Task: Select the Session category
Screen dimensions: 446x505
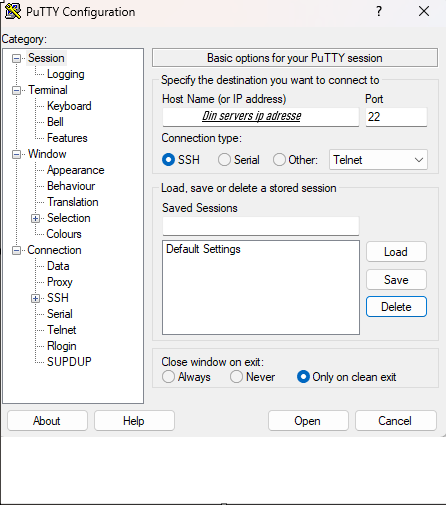Action: pyautogui.click(x=46, y=58)
